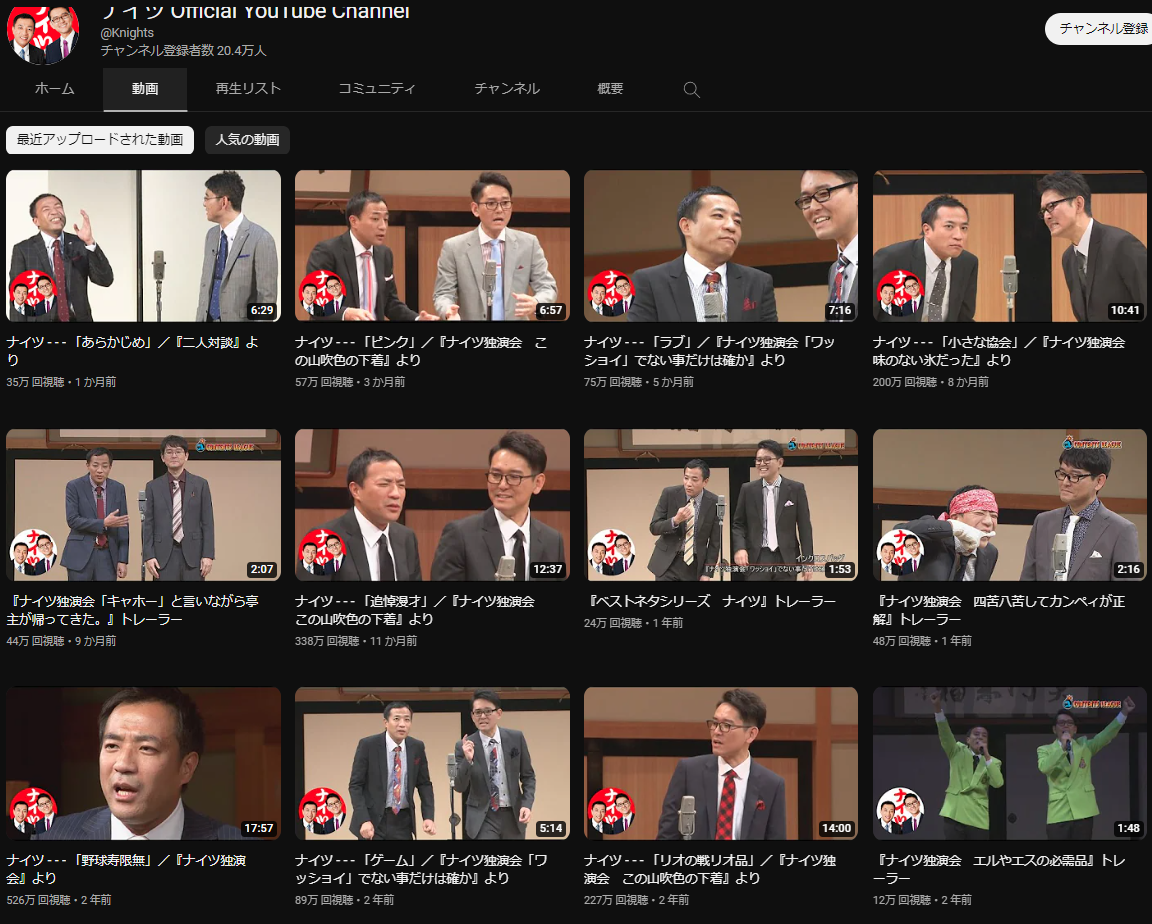Click the title 「キャホー」と言いながら亭主が帰ってきた トレーラー
1152x924 pixels.
tap(133, 610)
